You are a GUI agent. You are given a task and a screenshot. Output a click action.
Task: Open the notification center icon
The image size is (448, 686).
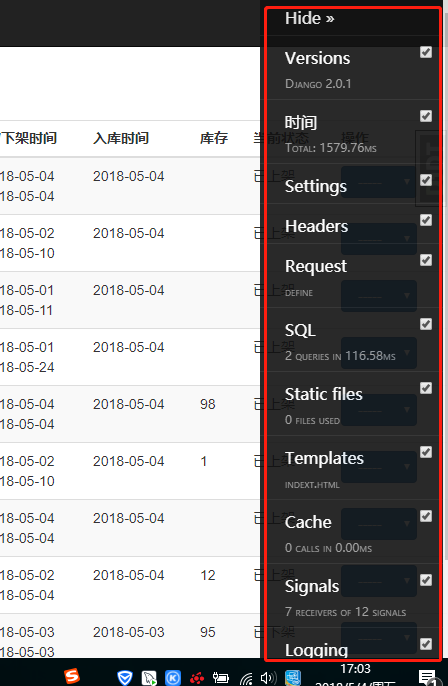(x=427, y=677)
